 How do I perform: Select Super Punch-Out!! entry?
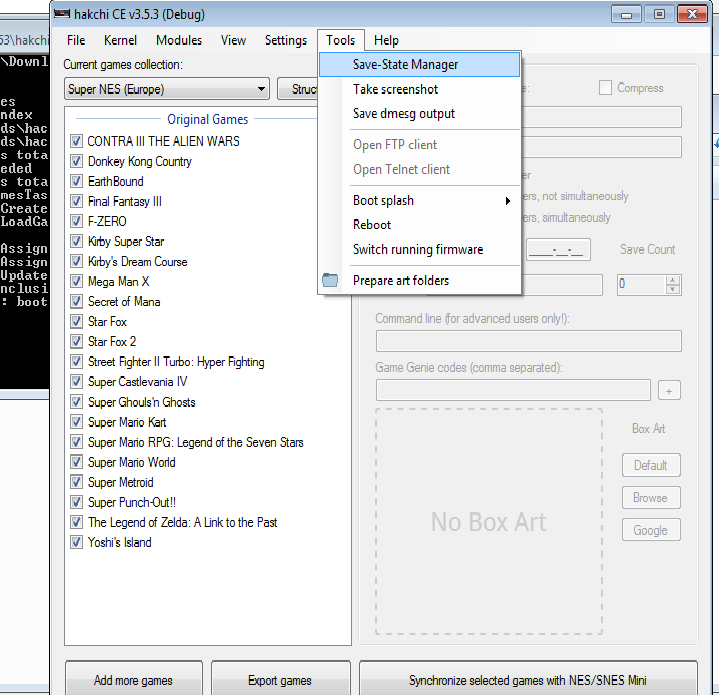(132, 502)
